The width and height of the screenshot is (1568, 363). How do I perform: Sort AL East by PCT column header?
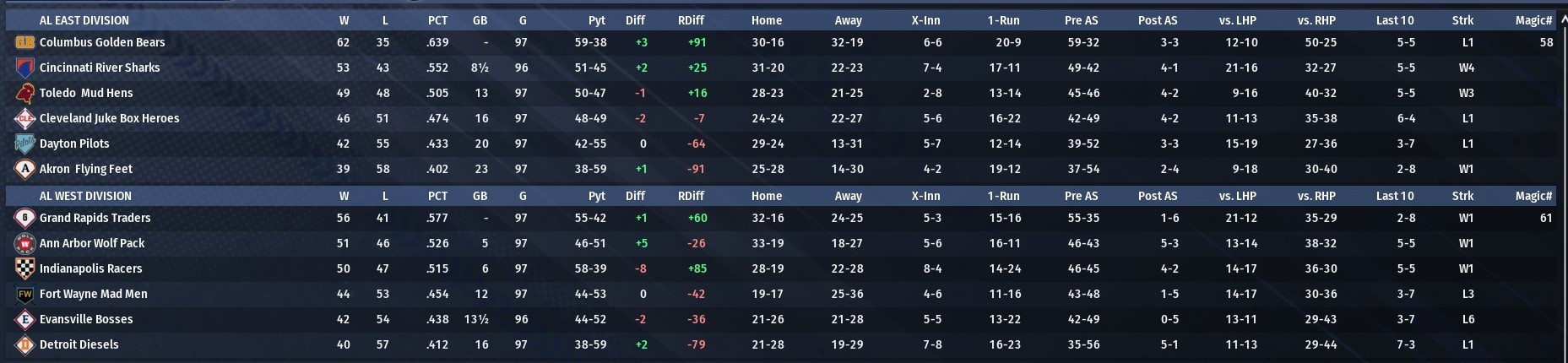437,20
